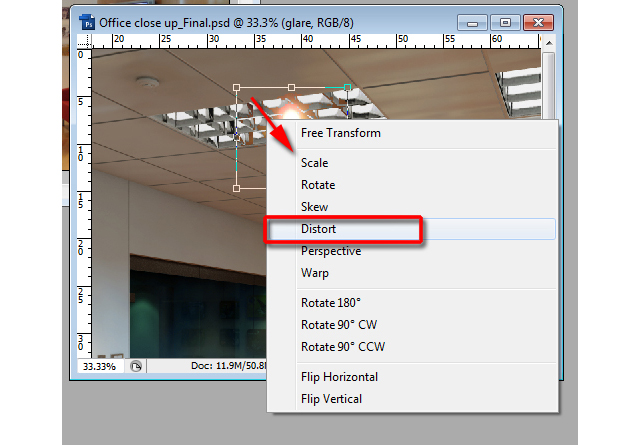This screenshot has height=445, width=640.
Task: Click the 33.33% zoom level field
Action: pos(100,367)
